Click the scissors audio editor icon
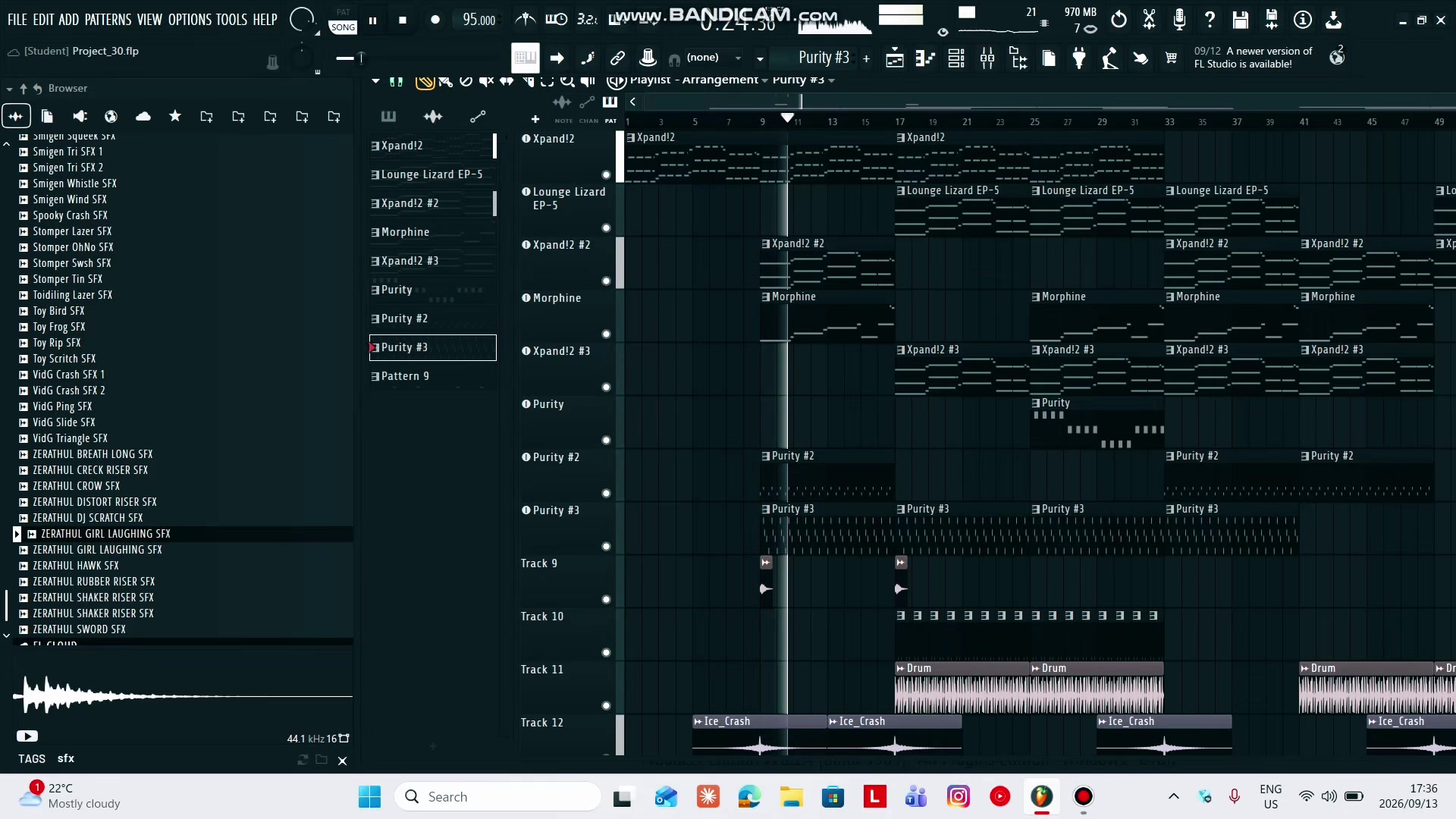1456x819 pixels. 1150,20
